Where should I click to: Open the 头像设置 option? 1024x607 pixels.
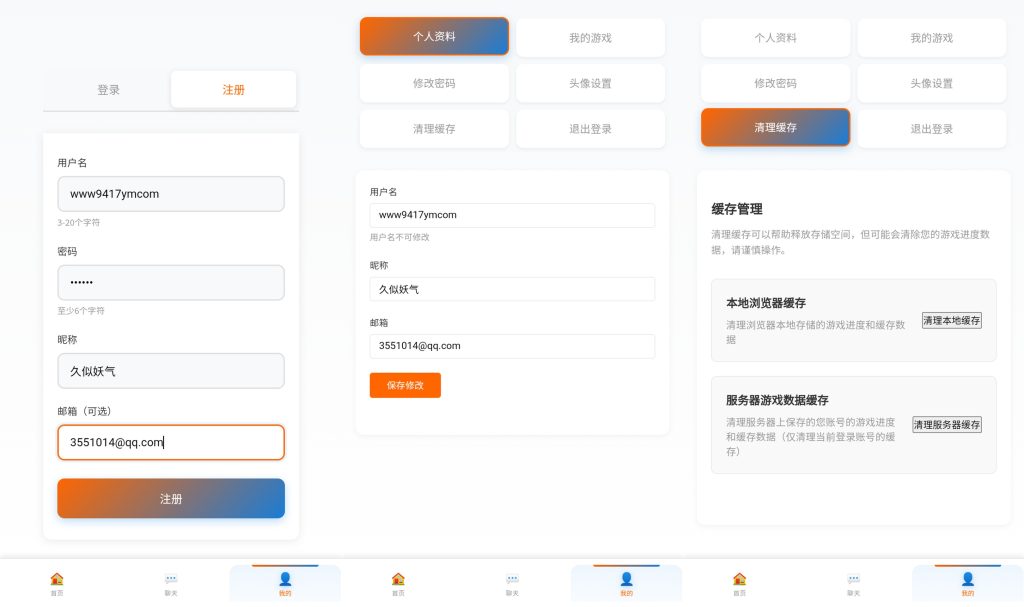click(x=590, y=83)
